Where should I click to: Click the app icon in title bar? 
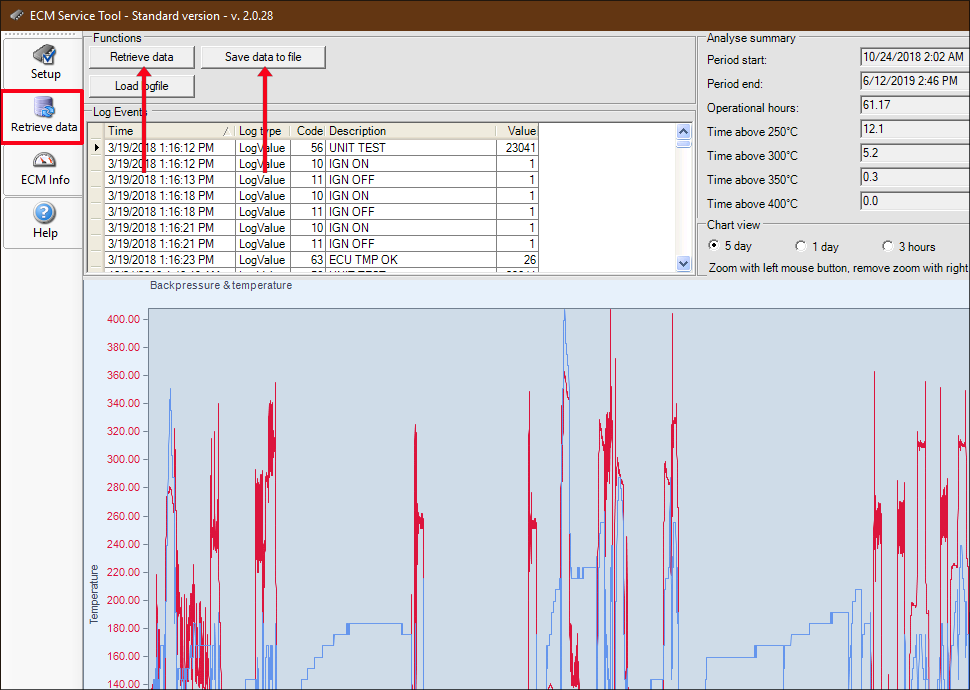coord(17,15)
